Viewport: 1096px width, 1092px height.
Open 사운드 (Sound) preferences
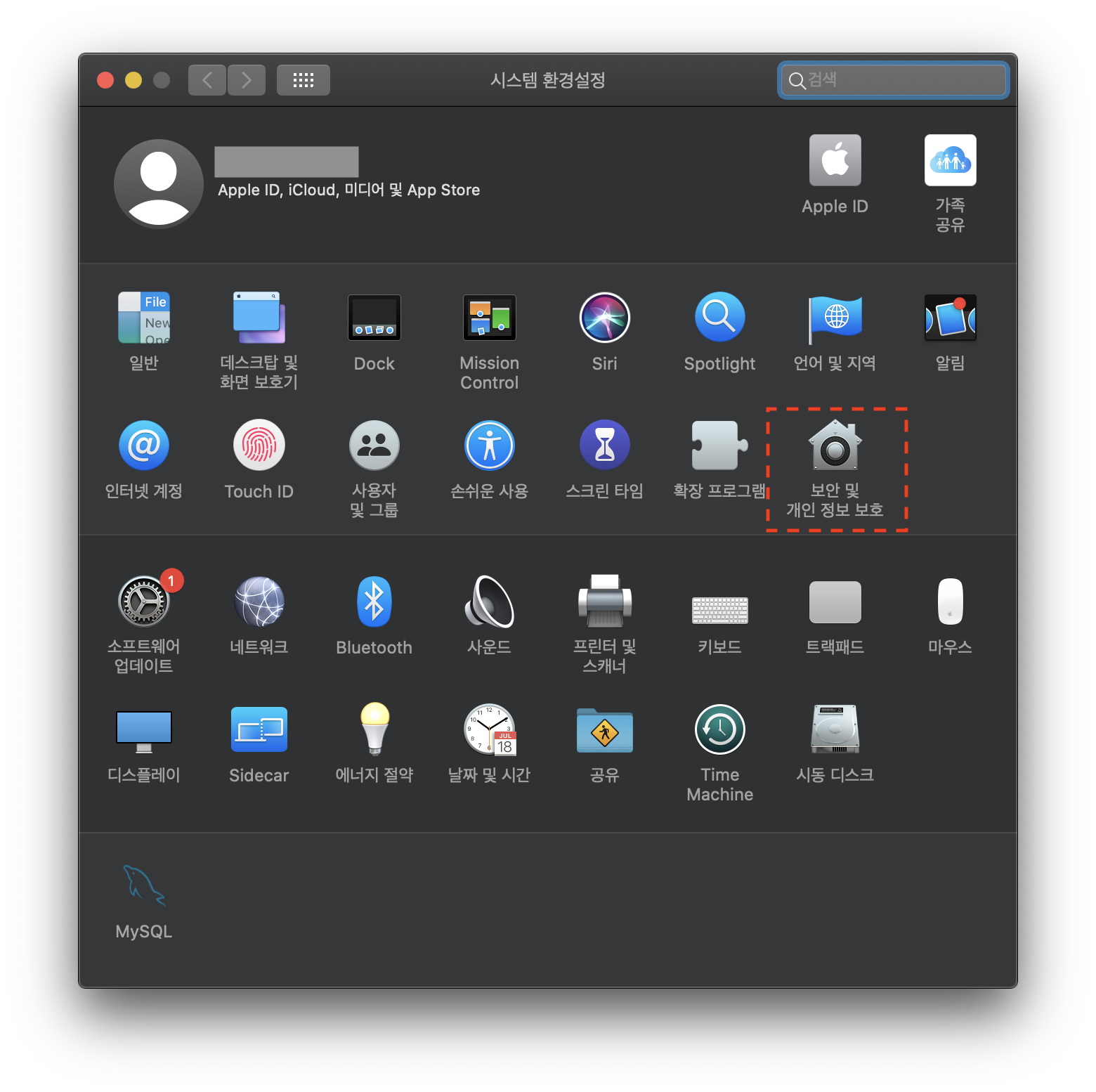(490, 602)
